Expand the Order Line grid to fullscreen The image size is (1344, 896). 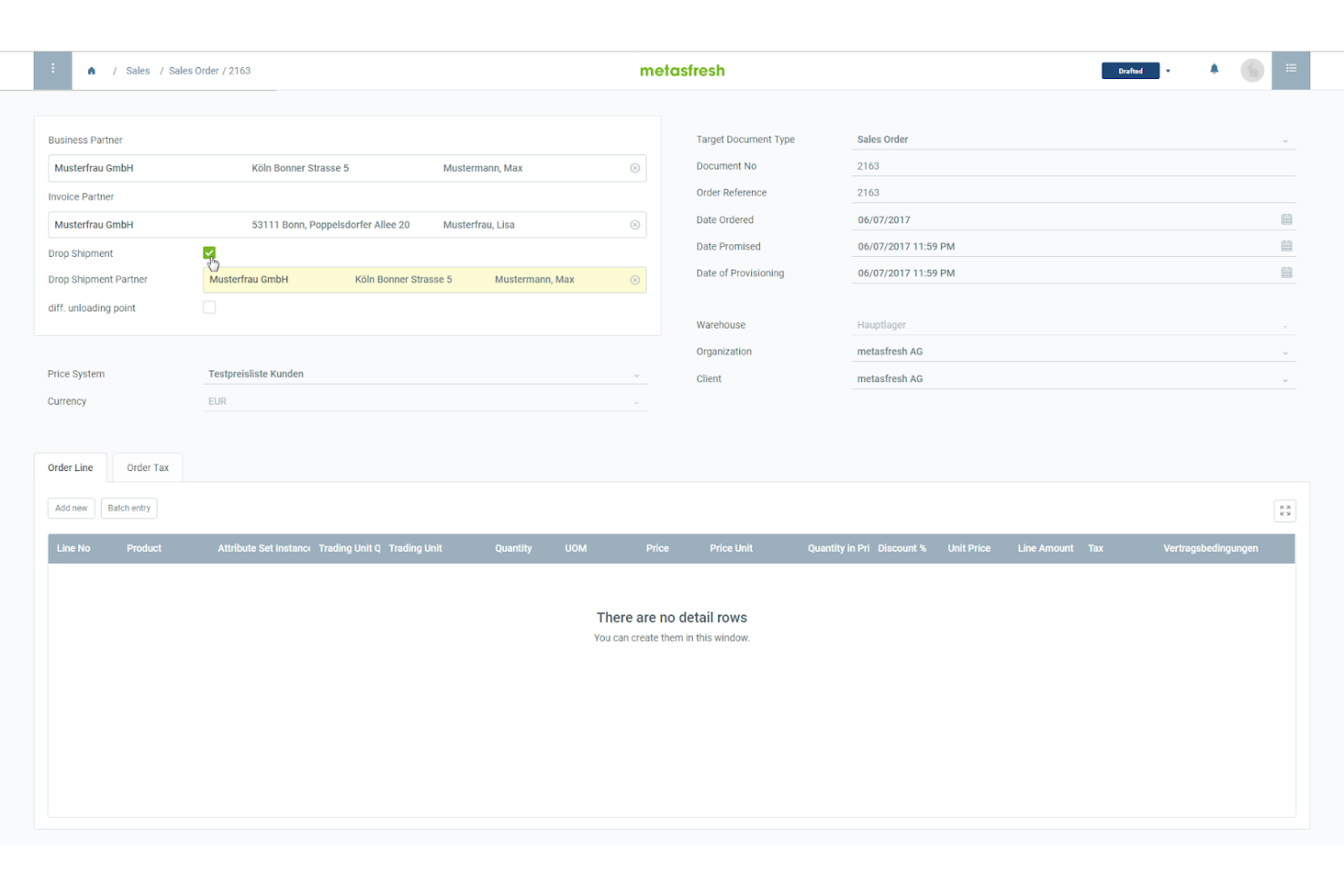tap(1284, 510)
